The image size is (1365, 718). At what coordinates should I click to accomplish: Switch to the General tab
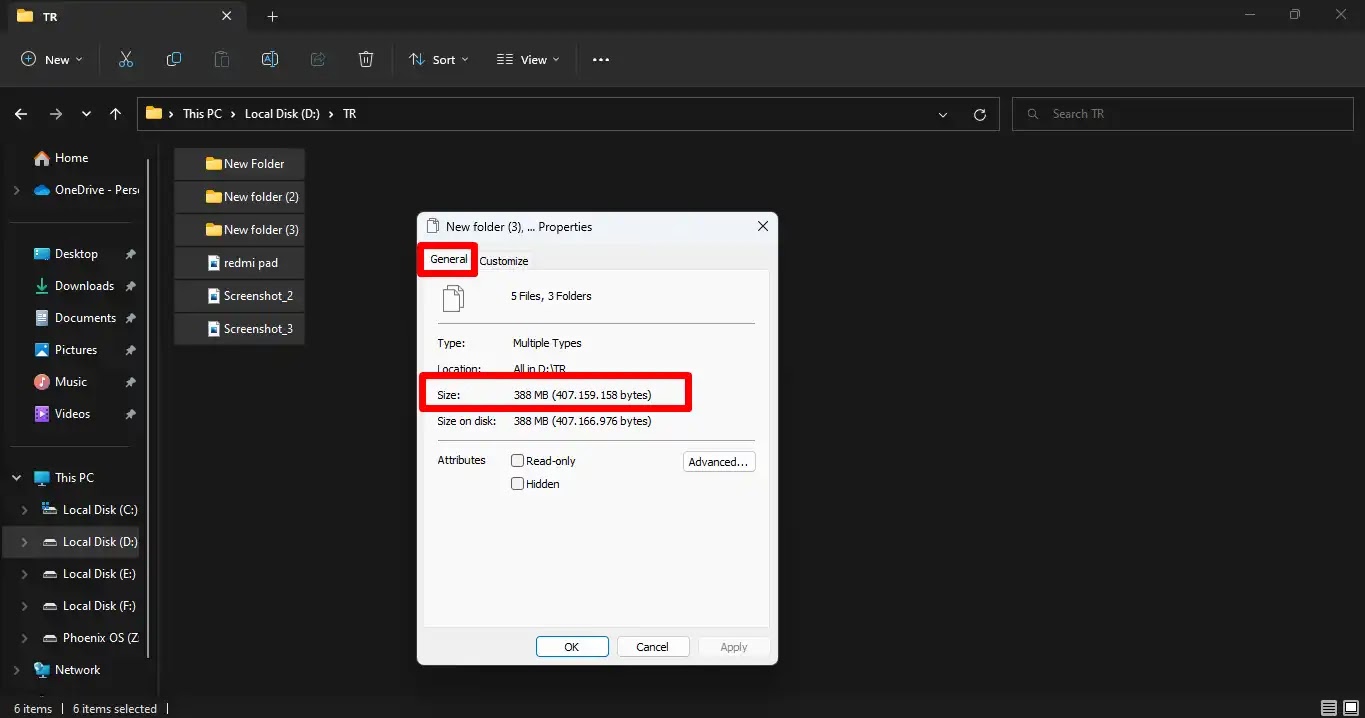pos(448,259)
